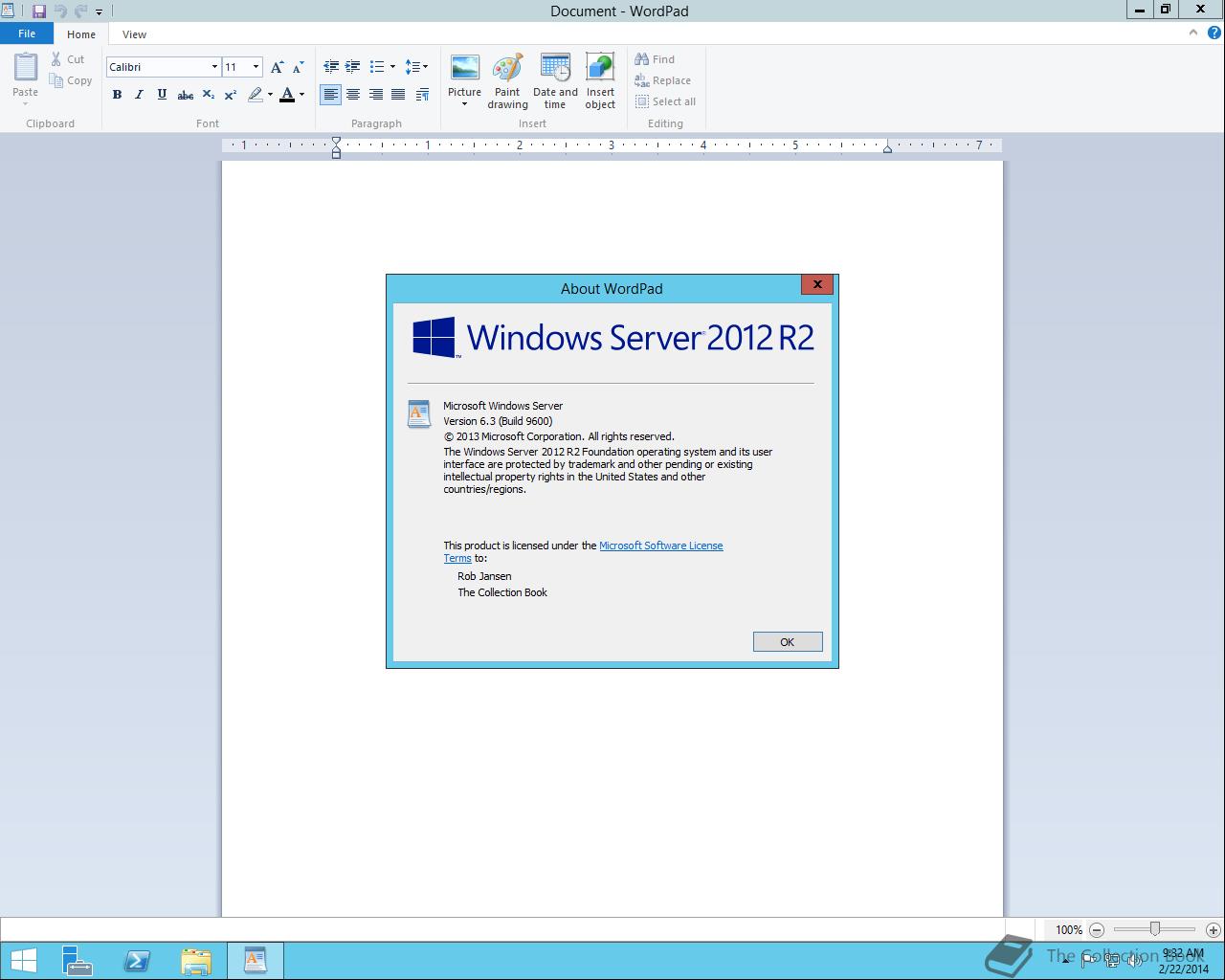Screen dimensions: 1225x980
Task: Open the font size dropdown
Action: (256, 67)
